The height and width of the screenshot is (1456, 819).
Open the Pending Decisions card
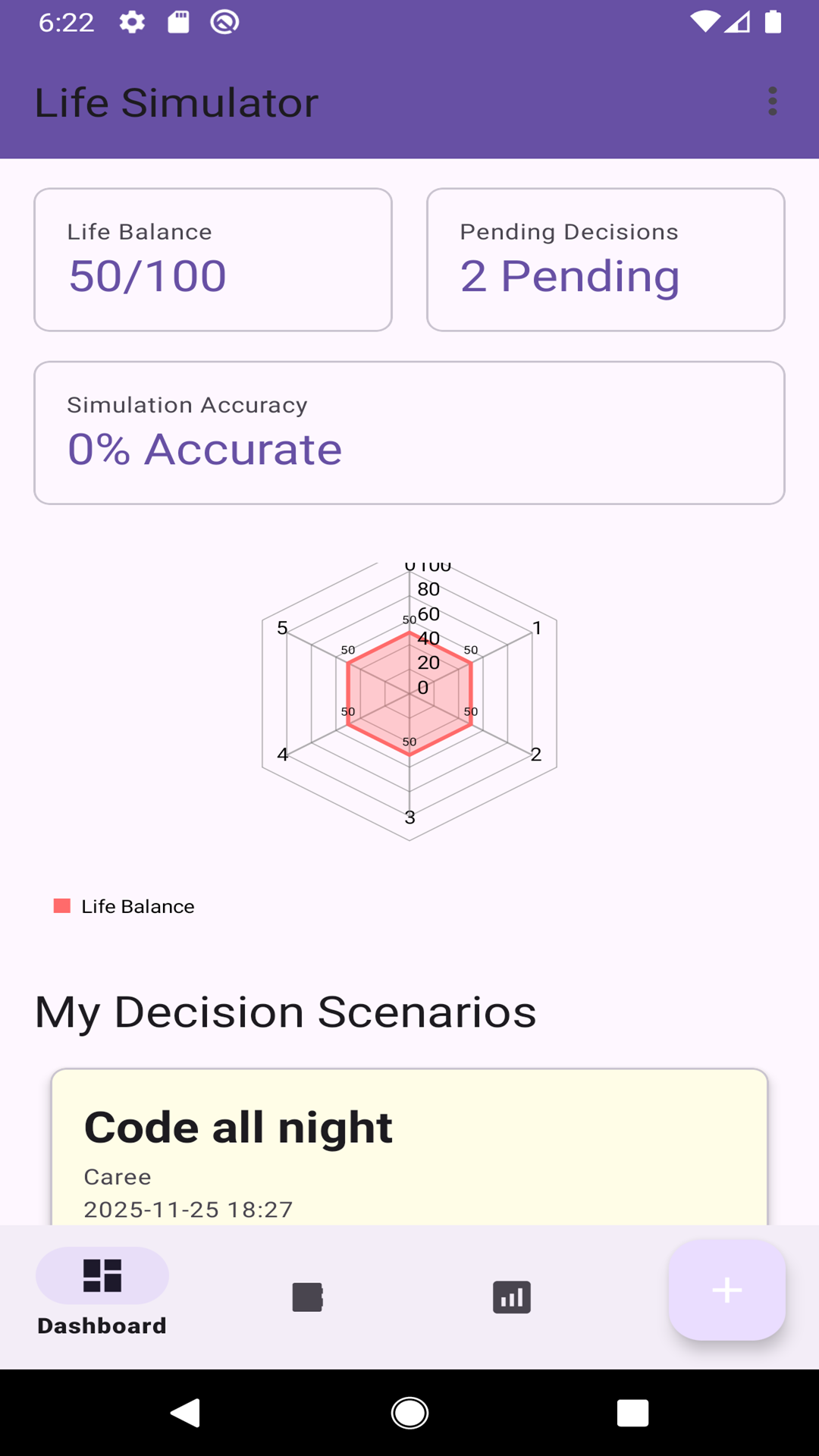pyautogui.click(x=605, y=259)
